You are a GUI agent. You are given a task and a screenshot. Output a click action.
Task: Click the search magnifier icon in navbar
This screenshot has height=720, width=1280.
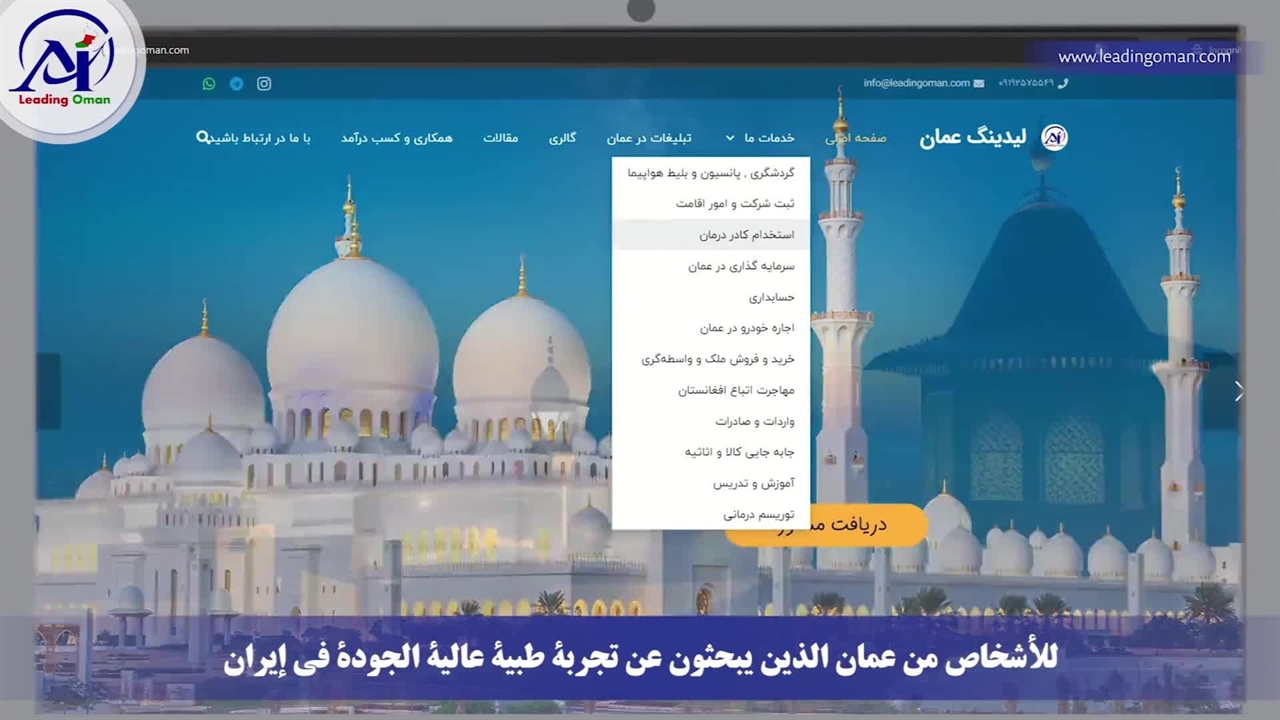click(x=203, y=138)
